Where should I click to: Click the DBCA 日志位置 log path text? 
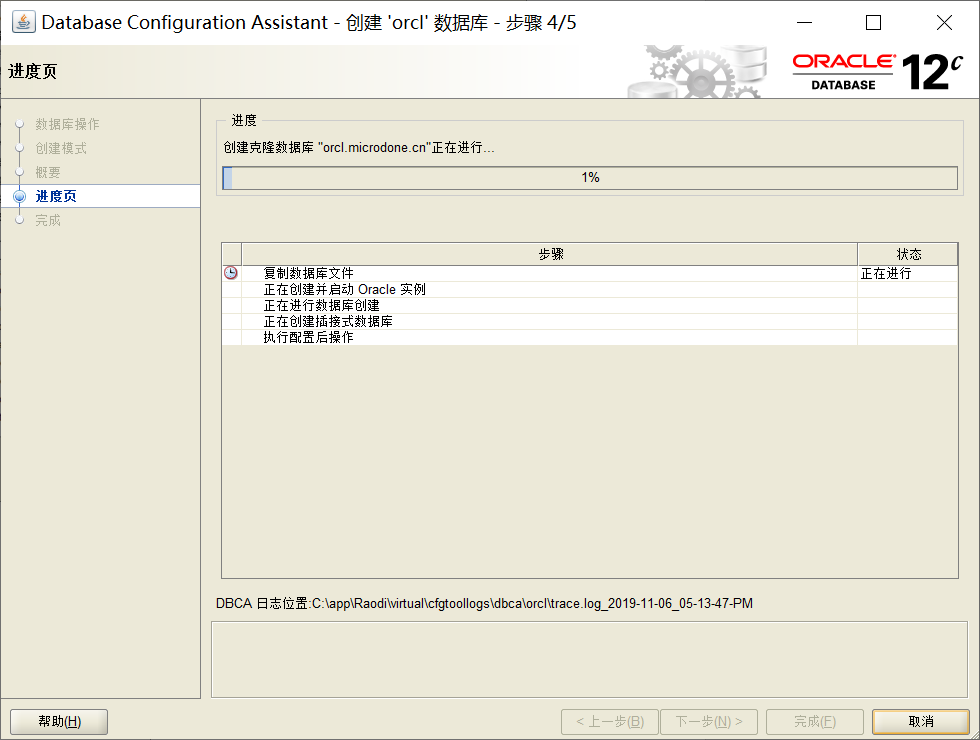pyautogui.click(x=484, y=604)
